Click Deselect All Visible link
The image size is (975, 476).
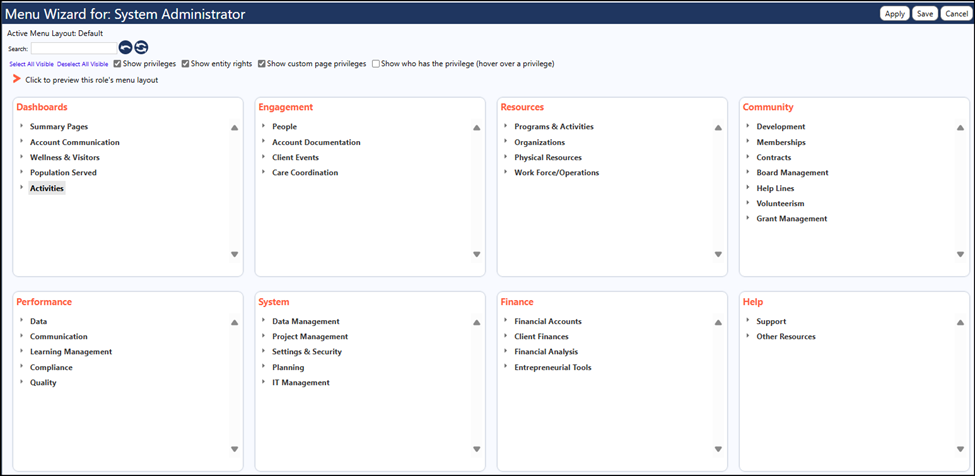point(83,64)
